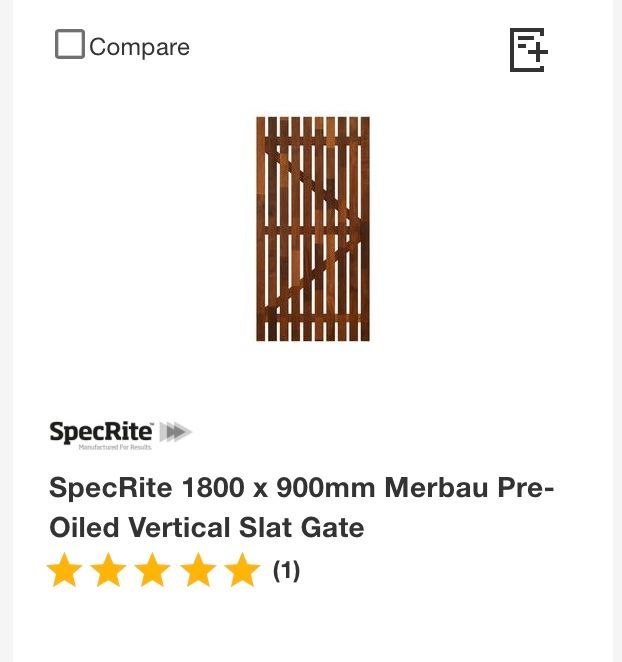Click "1800 x 900mm" in the product title

tap(279, 488)
